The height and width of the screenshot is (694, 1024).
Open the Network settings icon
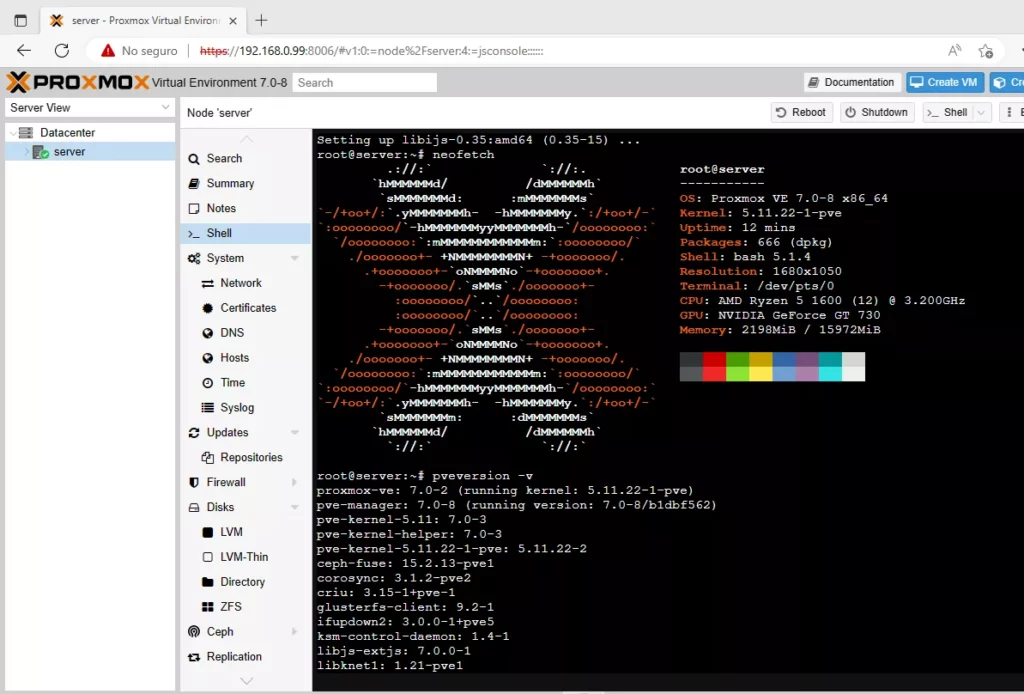tap(208, 284)
